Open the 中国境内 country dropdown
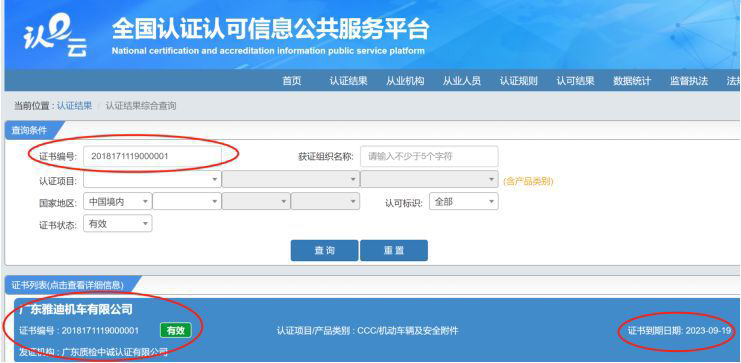 [x=118, y=201]
